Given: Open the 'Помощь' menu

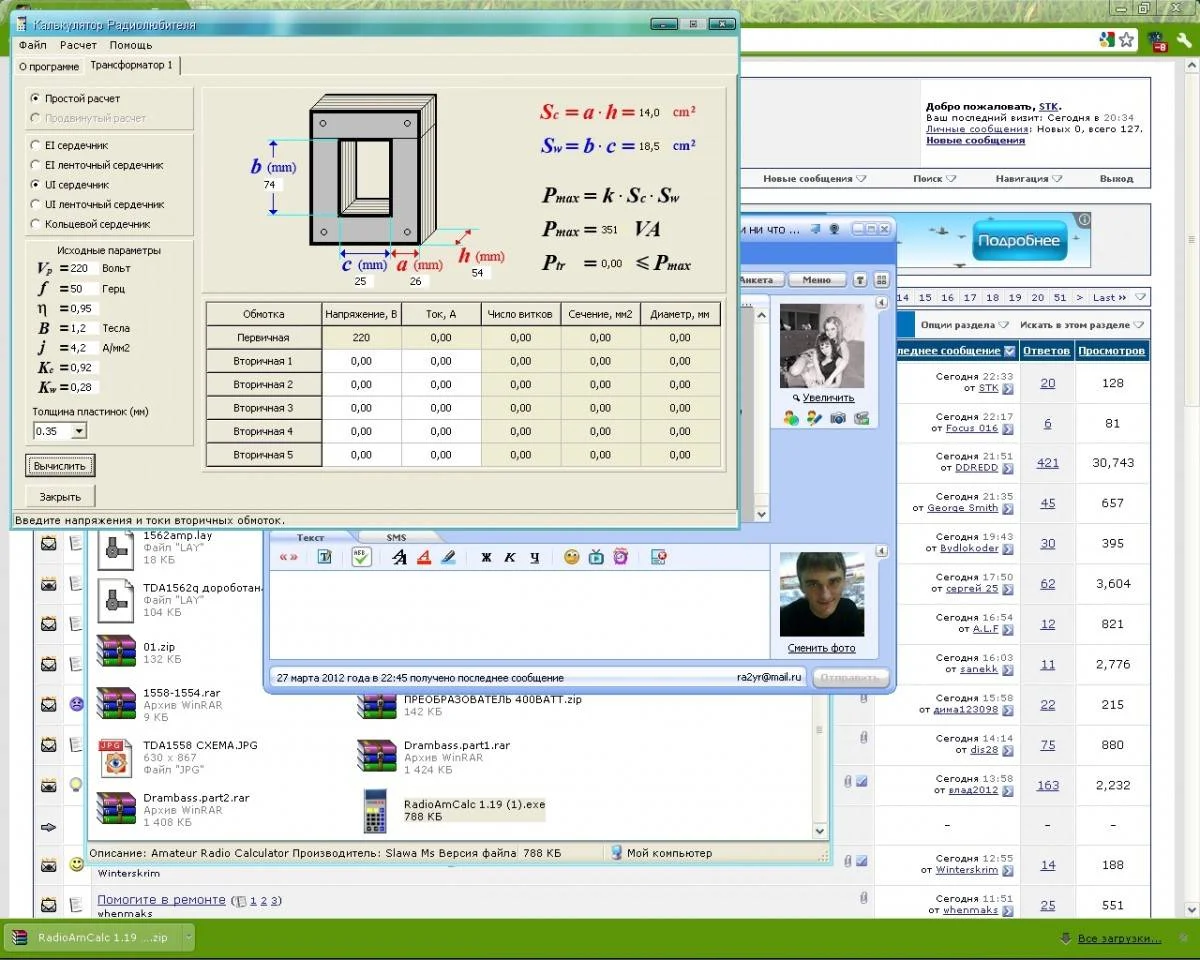Looking at the screenshot, I should tap(131, 45).
